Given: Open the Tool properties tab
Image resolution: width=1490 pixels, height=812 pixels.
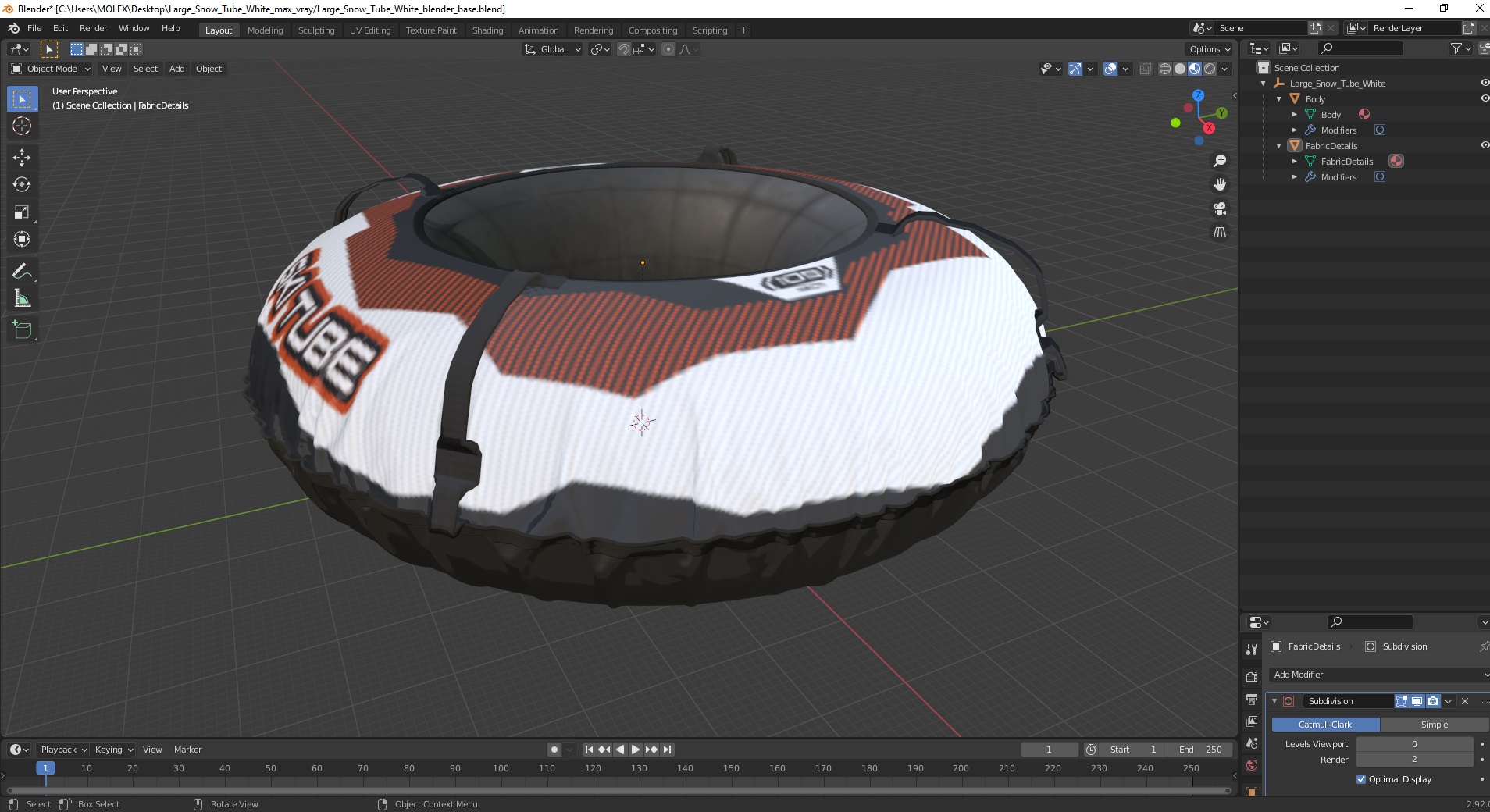Looking at the screenshot, I should 1252,650.
